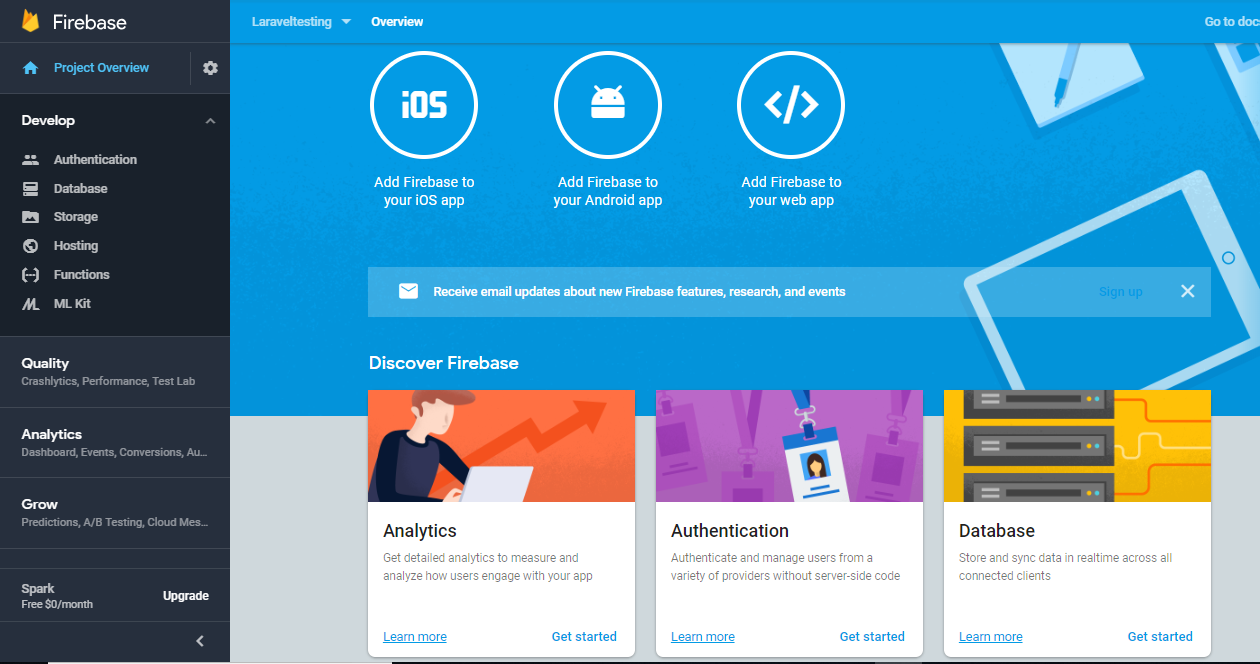
Task: Click 'Receive email updates' banner text
Action: (x=639, y=292)
